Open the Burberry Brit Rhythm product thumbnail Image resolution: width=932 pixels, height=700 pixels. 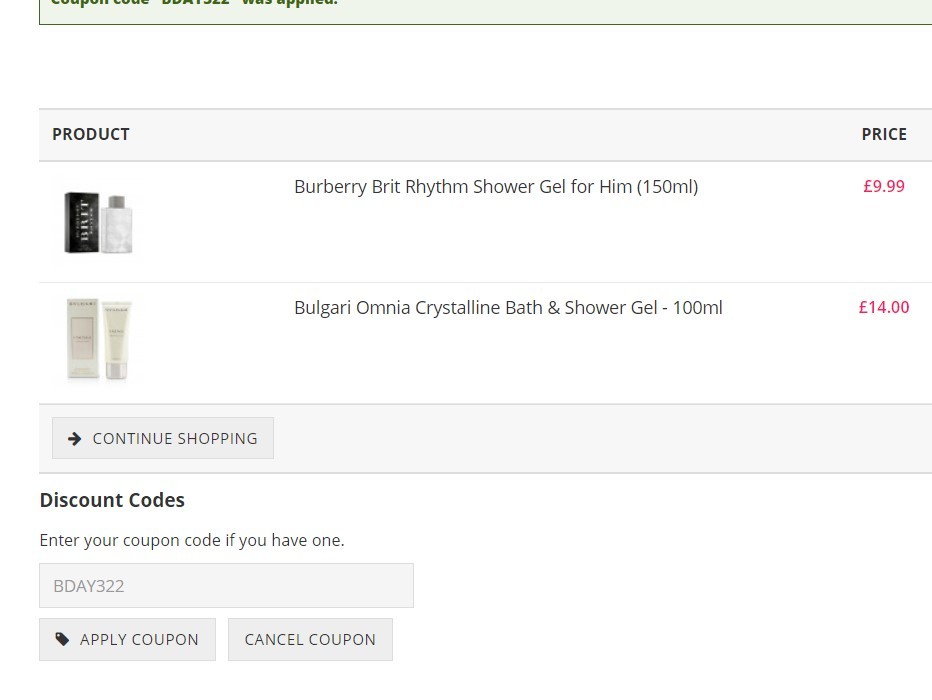(x=99, y=222)
